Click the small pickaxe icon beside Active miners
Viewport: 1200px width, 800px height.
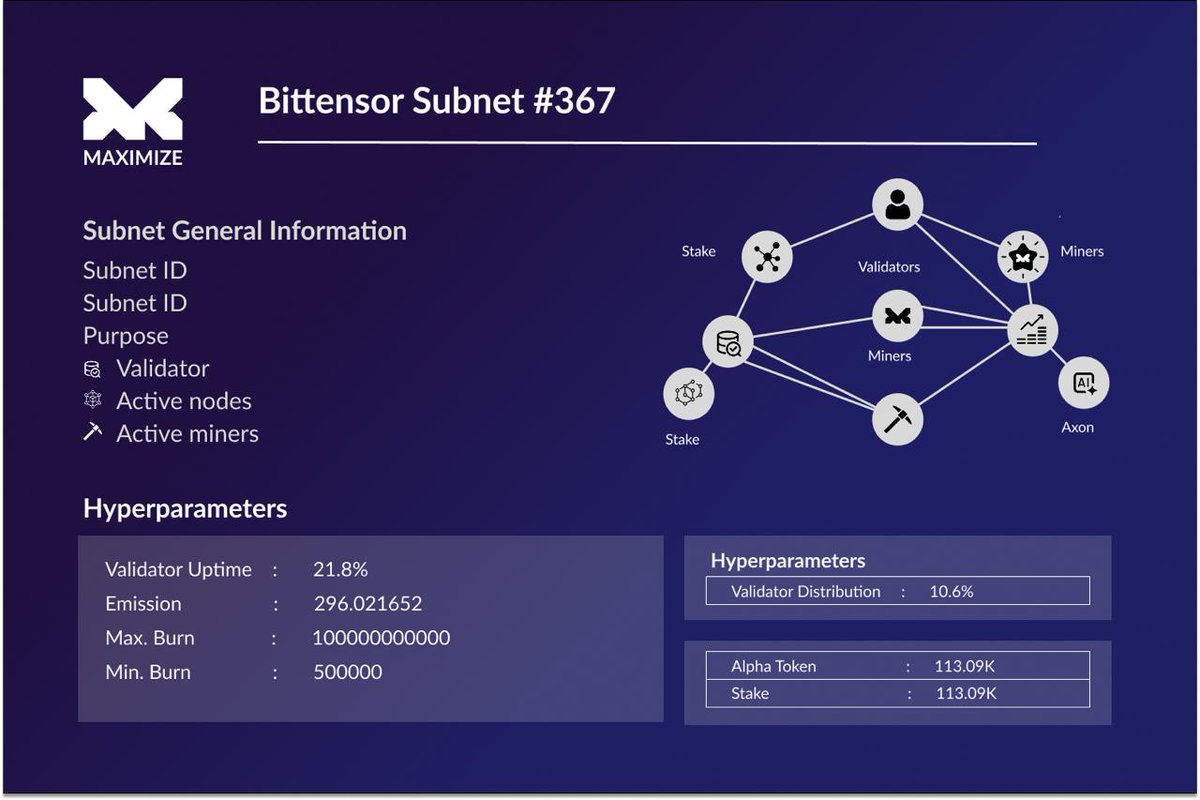92,433
